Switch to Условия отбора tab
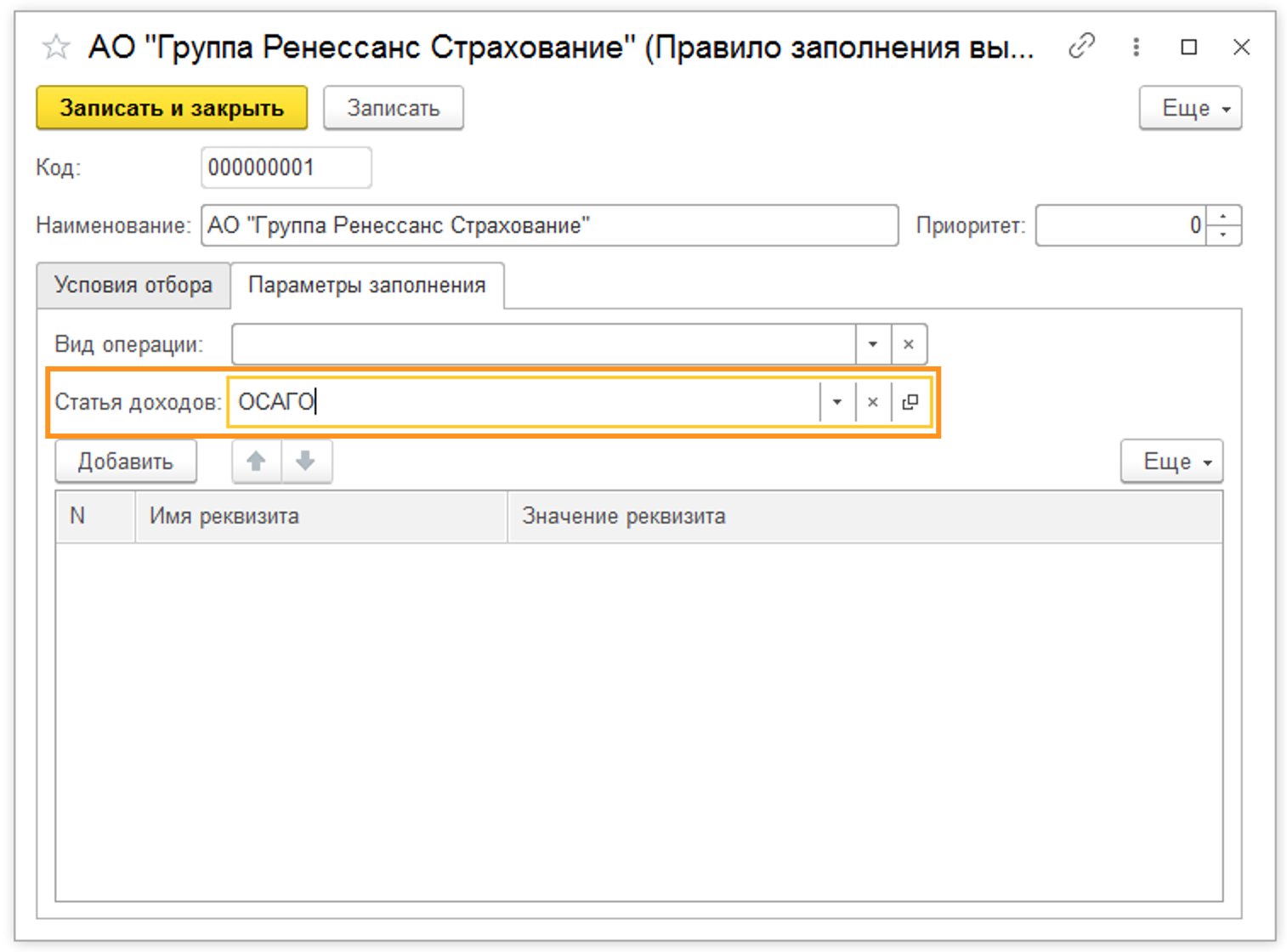1287x952 pixels. [x=133, y=285]
